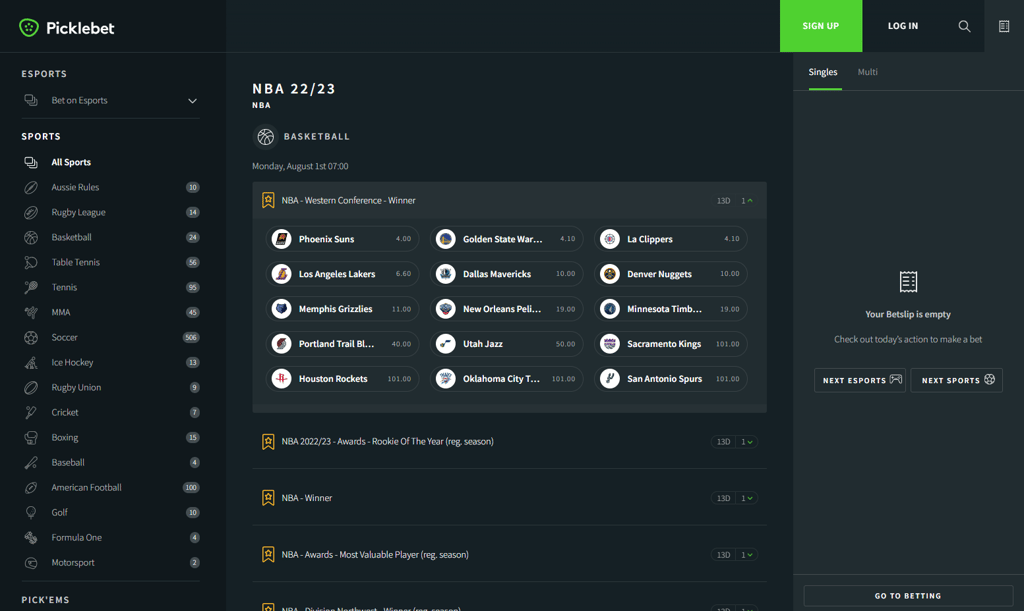Click the Cricket bat sidebar icon

pos(31,413)
